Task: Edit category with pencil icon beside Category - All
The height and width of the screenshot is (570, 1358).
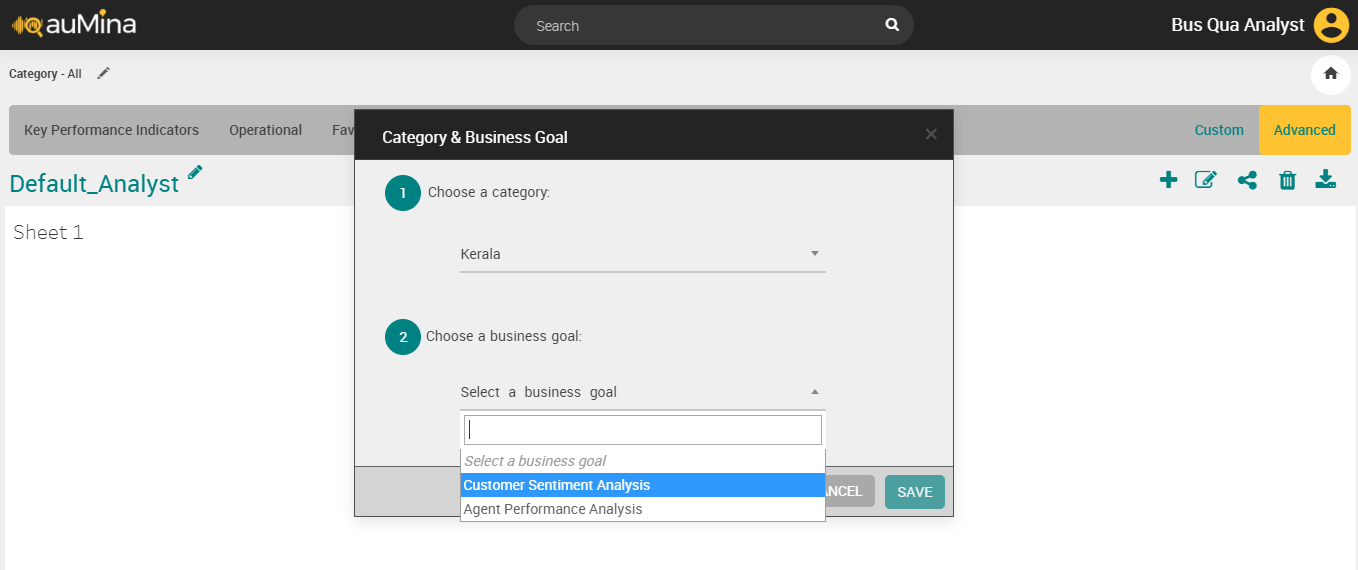Action: click(x=104, y=73)
